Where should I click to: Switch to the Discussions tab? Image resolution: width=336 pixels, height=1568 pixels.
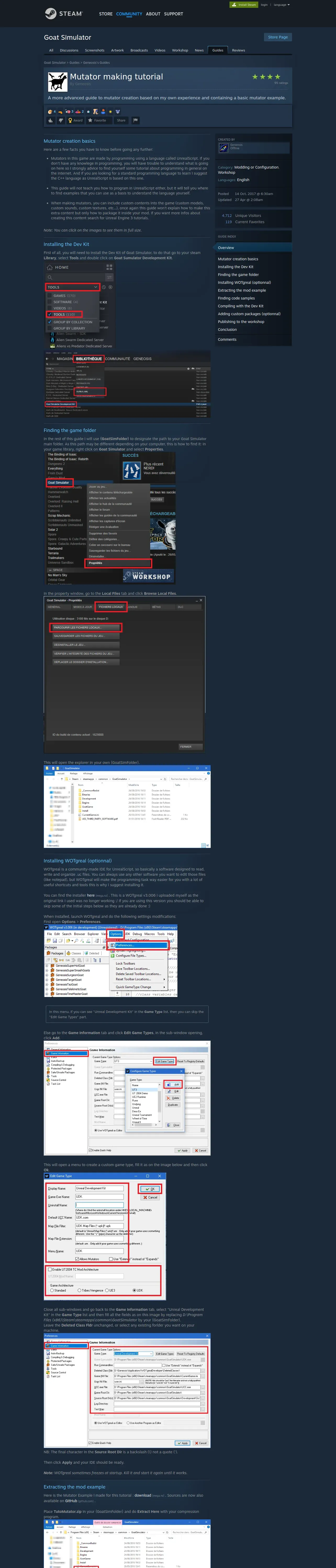pyautogui.click(x=69, y=50)
